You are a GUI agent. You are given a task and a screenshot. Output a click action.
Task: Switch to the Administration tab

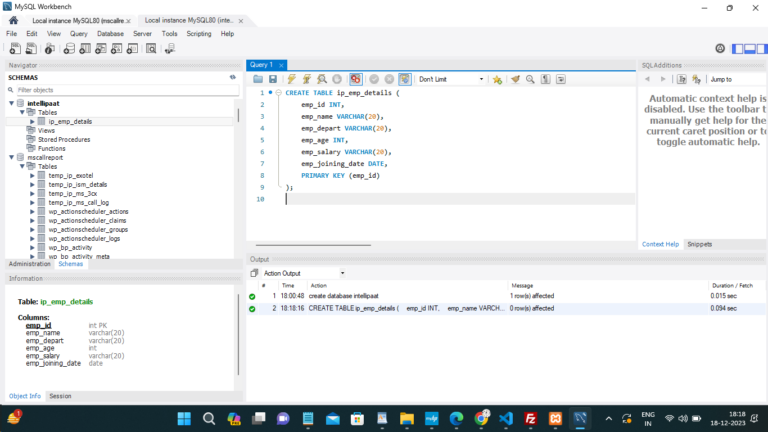click(29, 264)
